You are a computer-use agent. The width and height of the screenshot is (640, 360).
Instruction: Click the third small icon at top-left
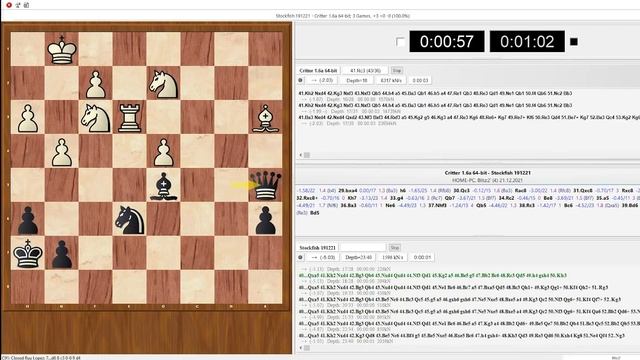[x=27, y=5]
